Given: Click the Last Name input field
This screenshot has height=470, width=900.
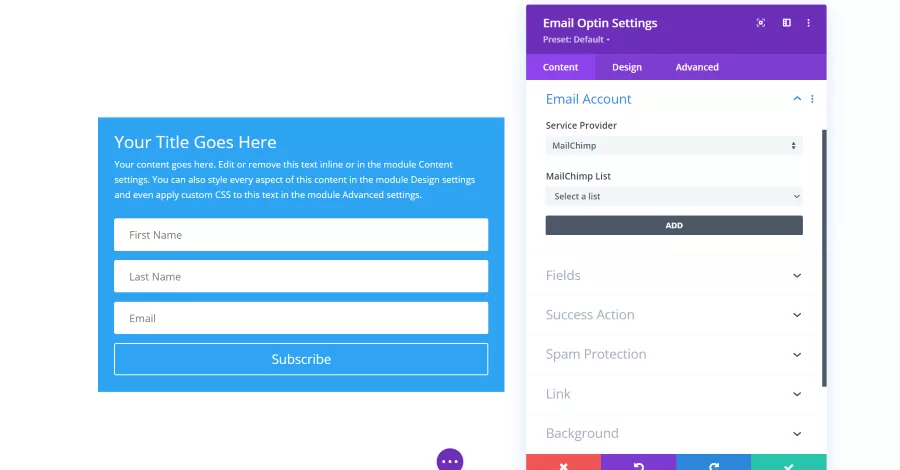Looking at the screenshot, I should pyautogui.click(x=301, y=277).
